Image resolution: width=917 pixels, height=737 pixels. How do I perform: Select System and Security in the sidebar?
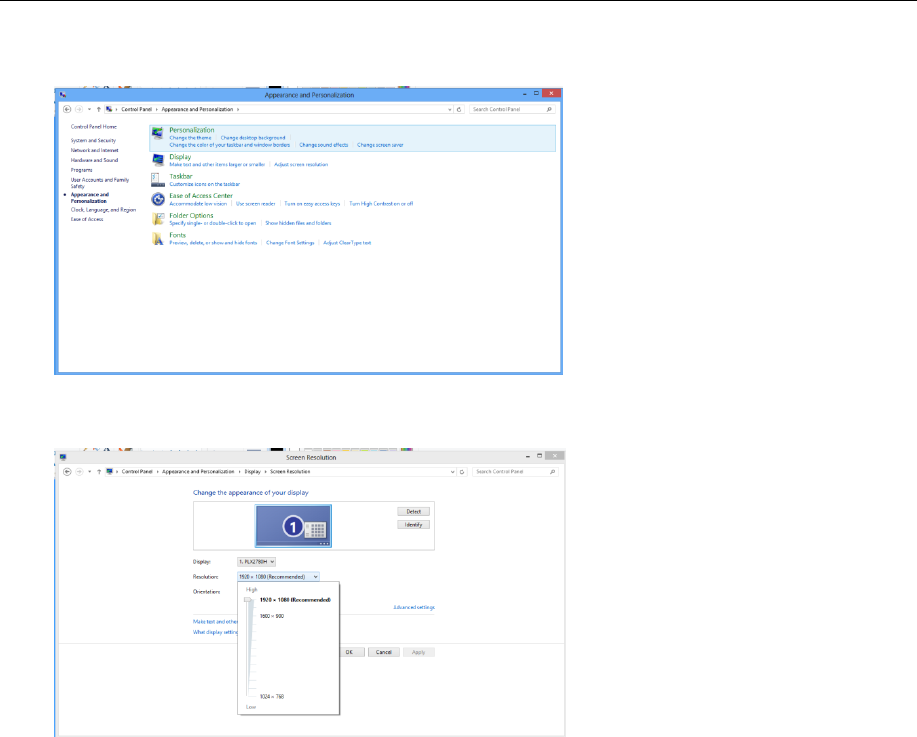[x=94, y=141]
